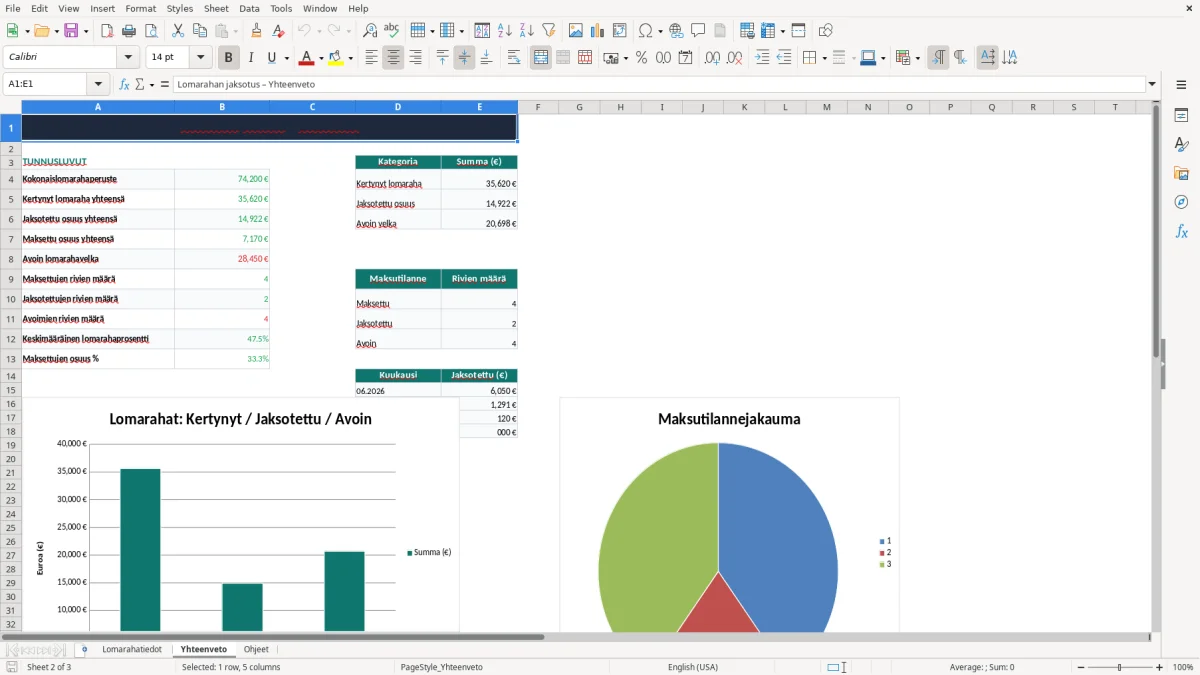The image size is (1200, 675).
Task: Open background color dropdown arrow
Action: tap(351, 59)
